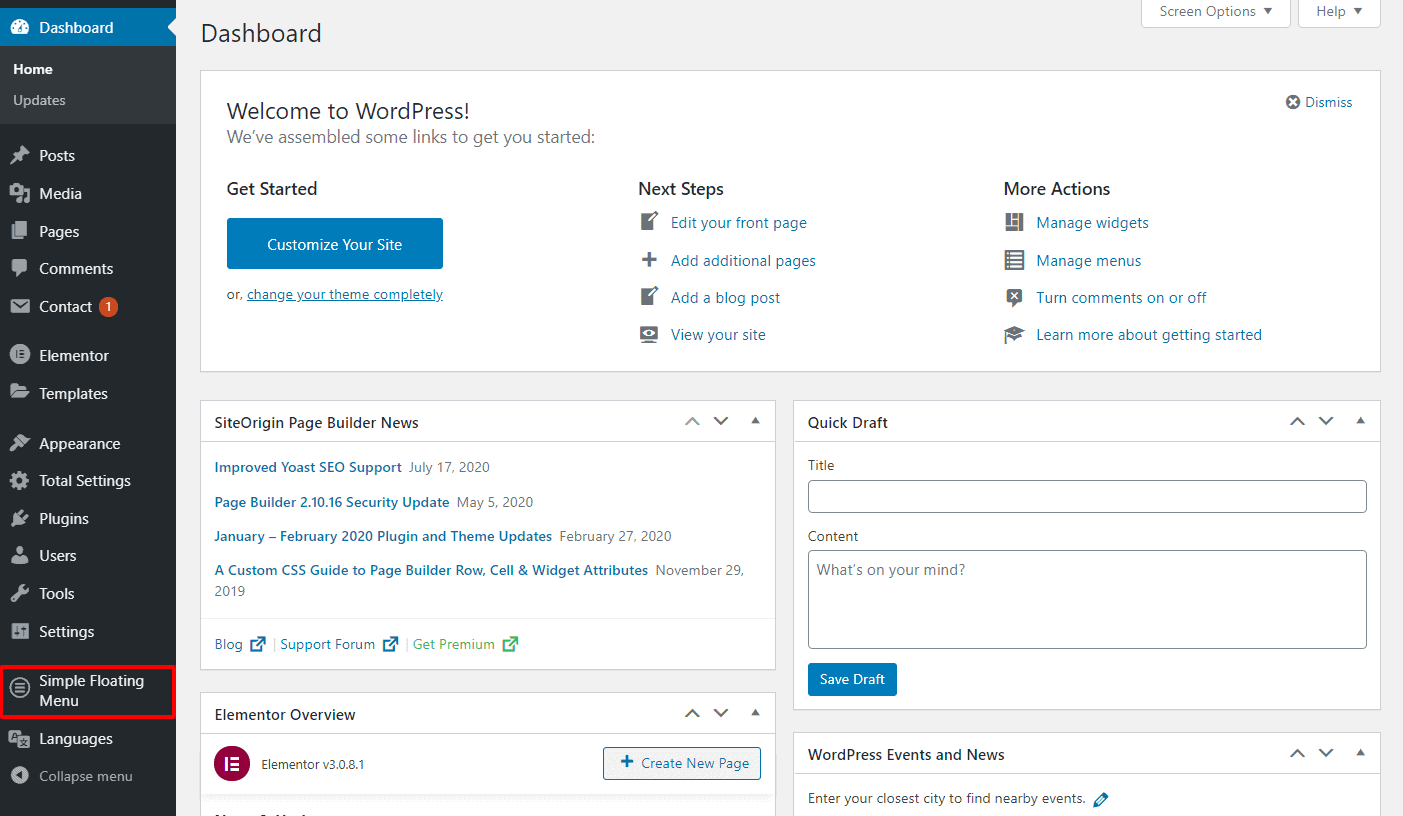
Task: Move the Quick Draft panel down
Action: pos(1326,421)
